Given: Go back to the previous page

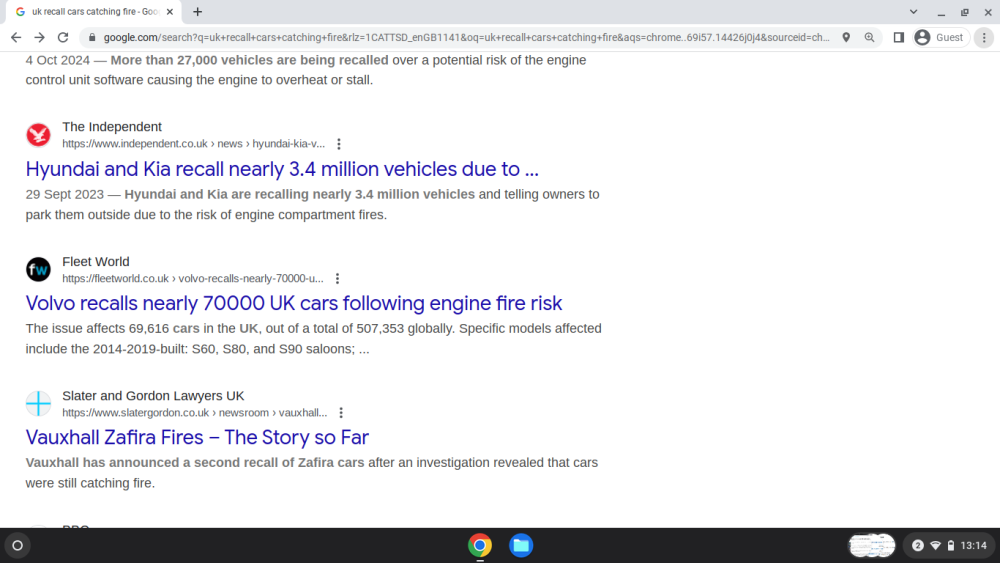Looking at the screenshot, I should (x=16, y=38).
